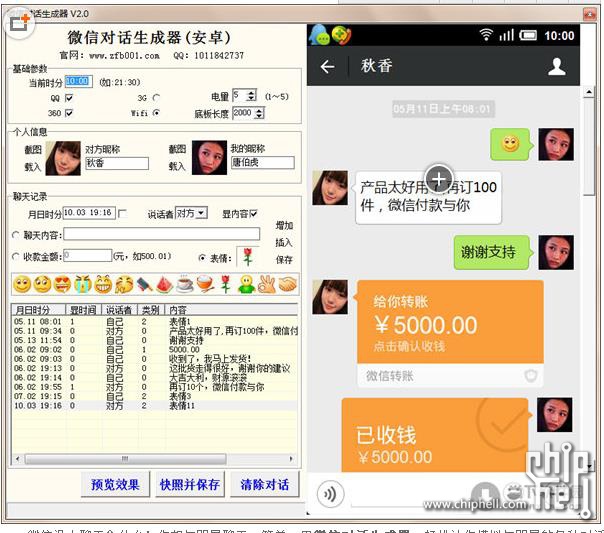Pick the lovestruck face emoji
This screenshot has width=604, height=533.
(42, 285)
